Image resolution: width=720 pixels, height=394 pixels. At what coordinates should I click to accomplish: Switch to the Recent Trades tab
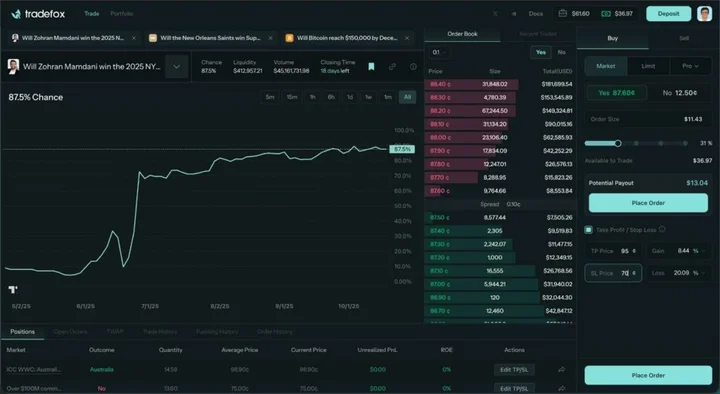[538, 34]
